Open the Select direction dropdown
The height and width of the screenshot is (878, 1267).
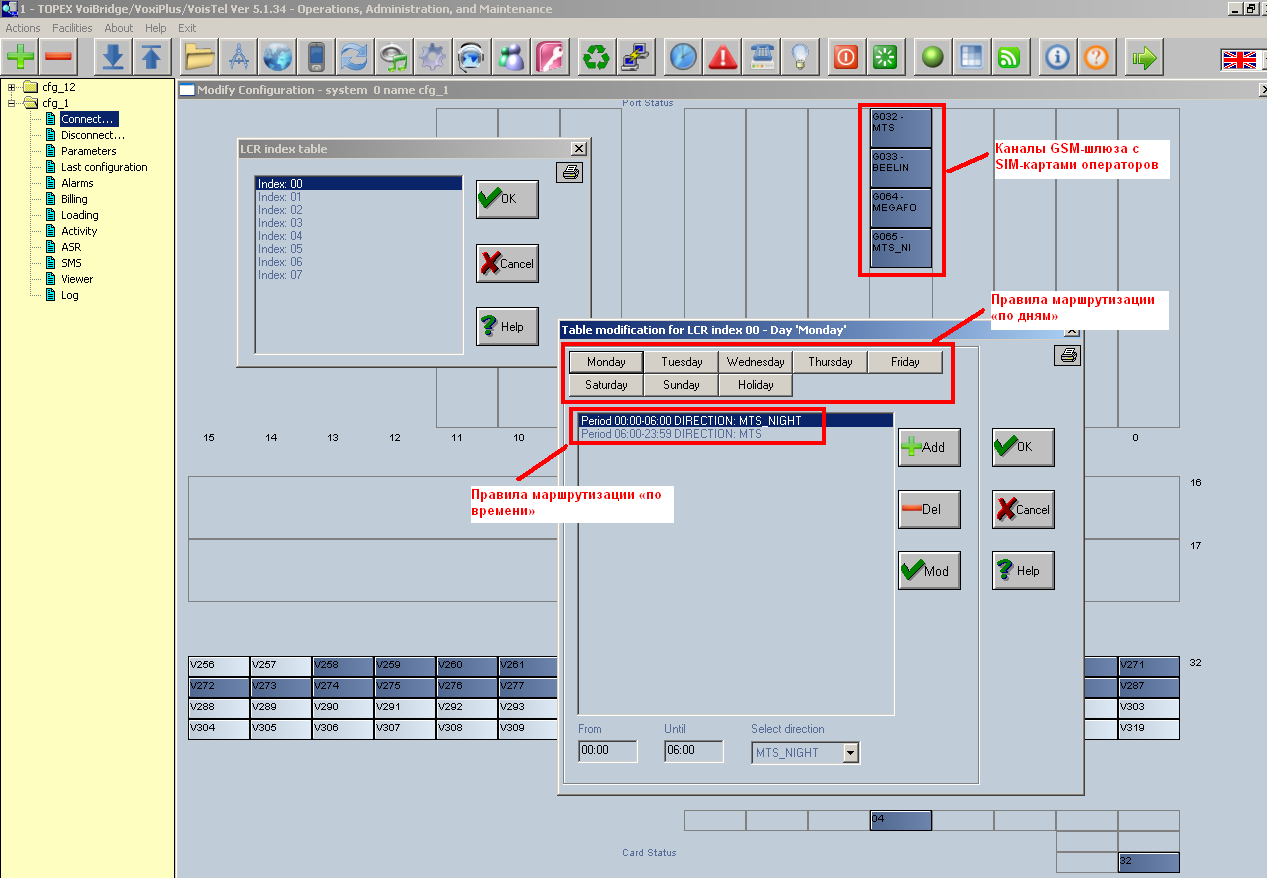[850, 752]
